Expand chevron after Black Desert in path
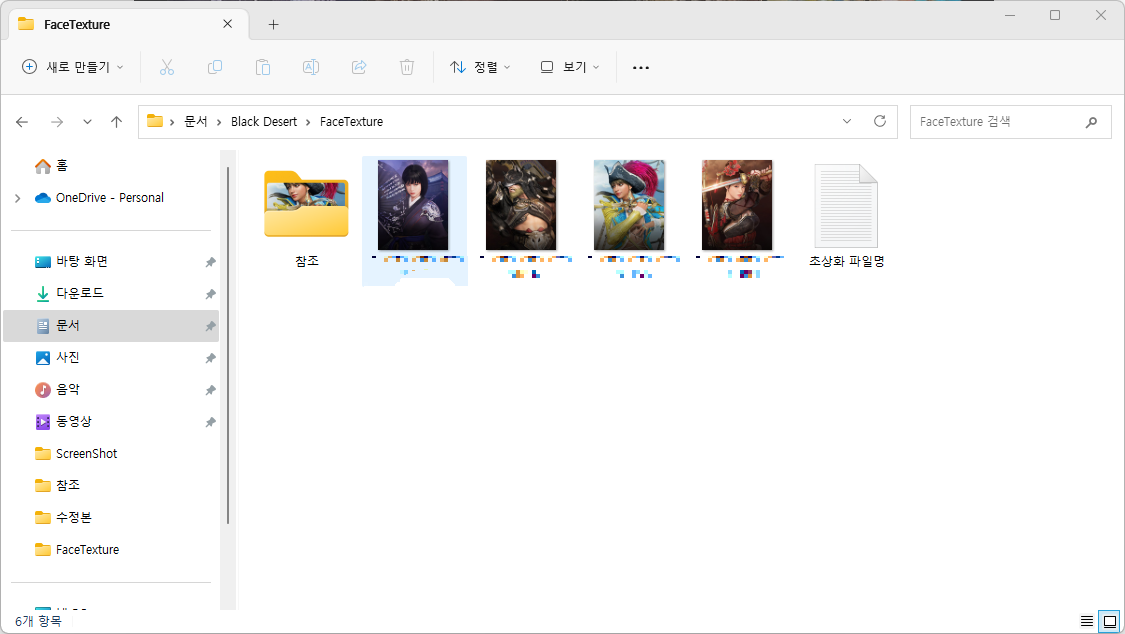The width and height of the screenshot is (1125, 634). (309, 122)
